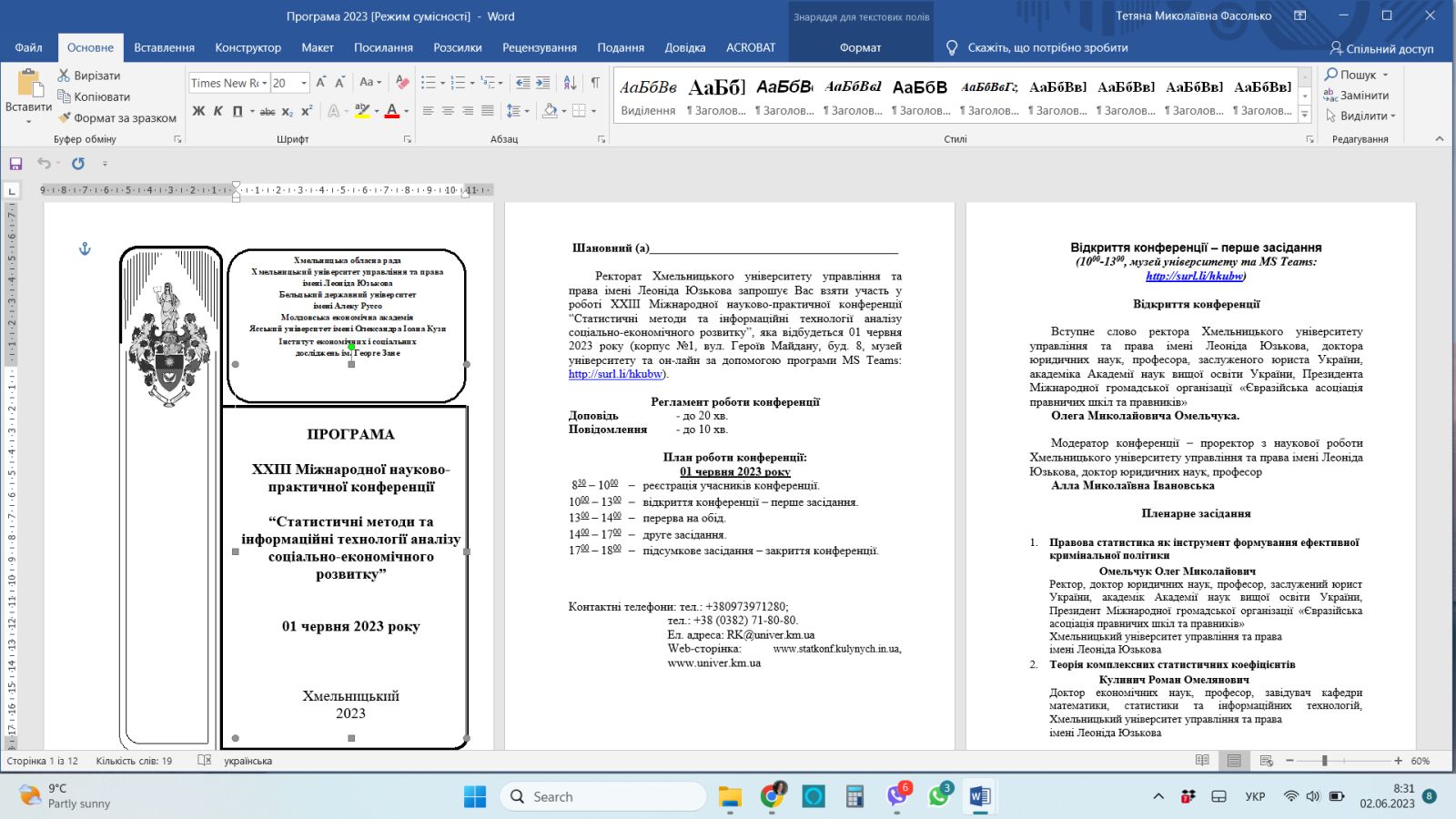Switch to the Вставлення tab

[x=164, y=47]
